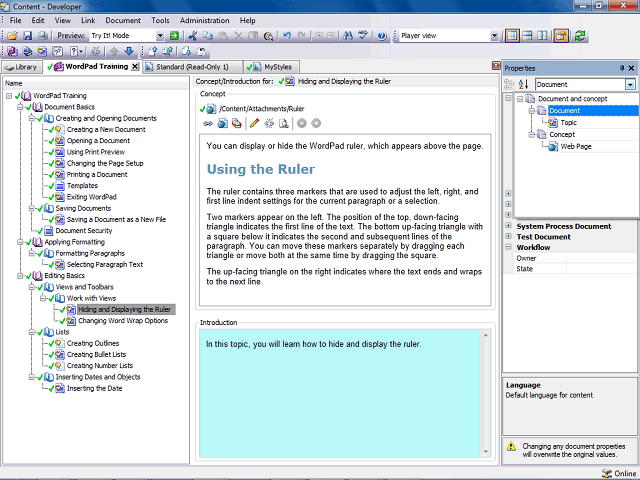Click the blue Move Down arrow icon

click(129, 51)
